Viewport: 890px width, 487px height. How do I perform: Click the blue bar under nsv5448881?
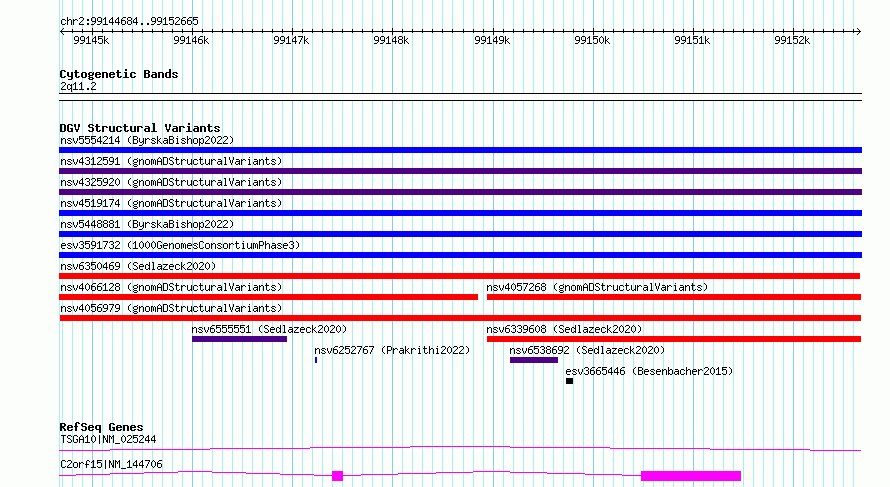click(x=460, y=234)
